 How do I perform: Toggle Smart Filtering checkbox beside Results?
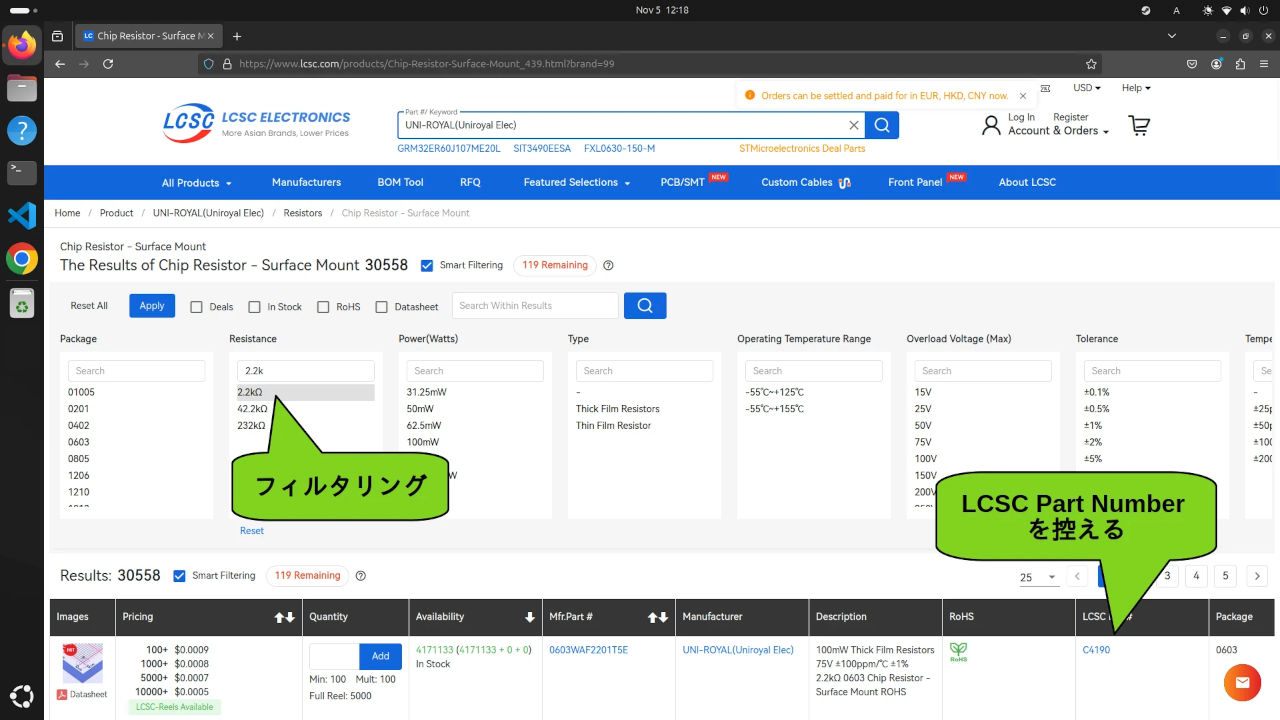point(179,576)
